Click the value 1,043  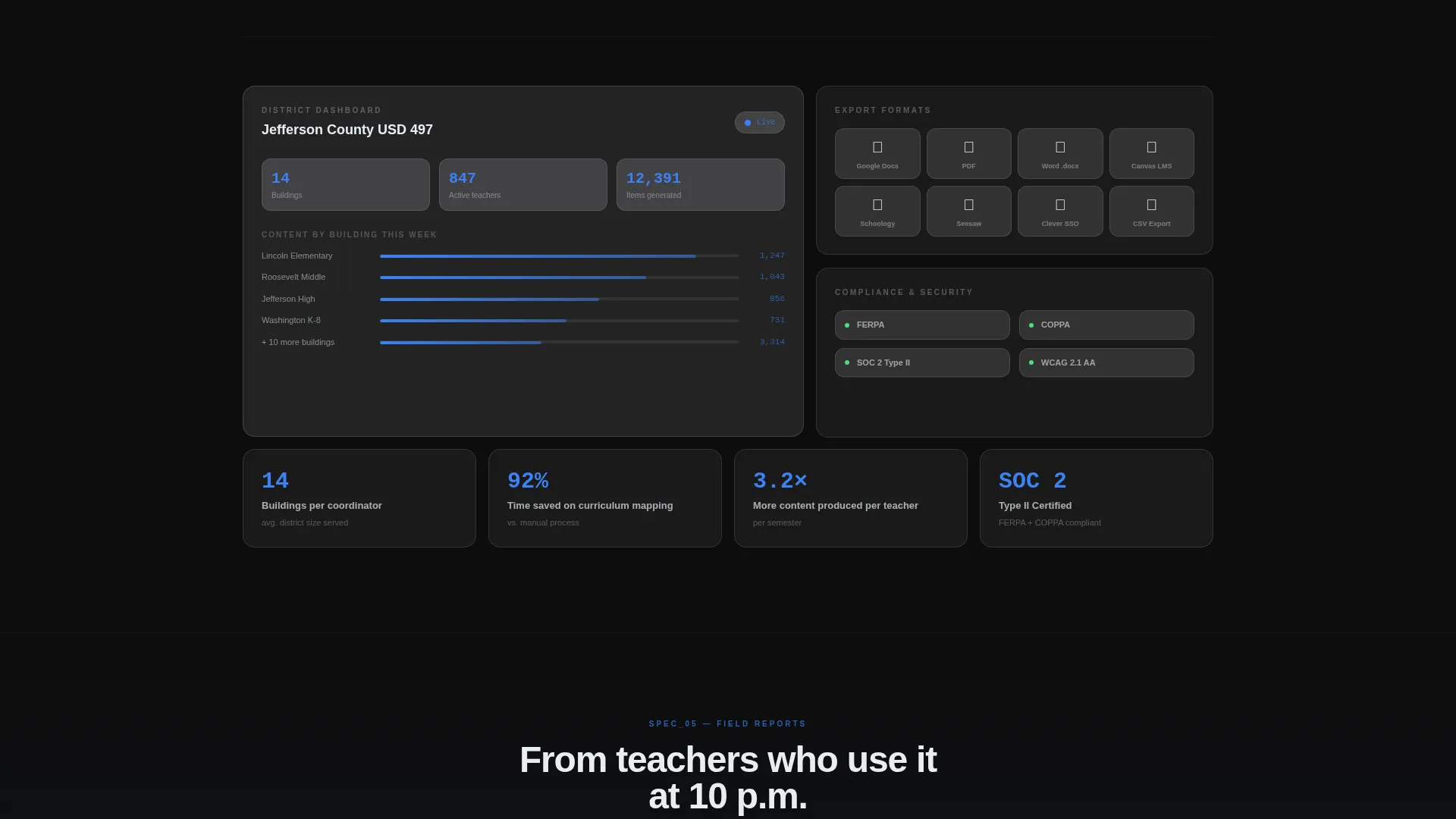(772, 277)
